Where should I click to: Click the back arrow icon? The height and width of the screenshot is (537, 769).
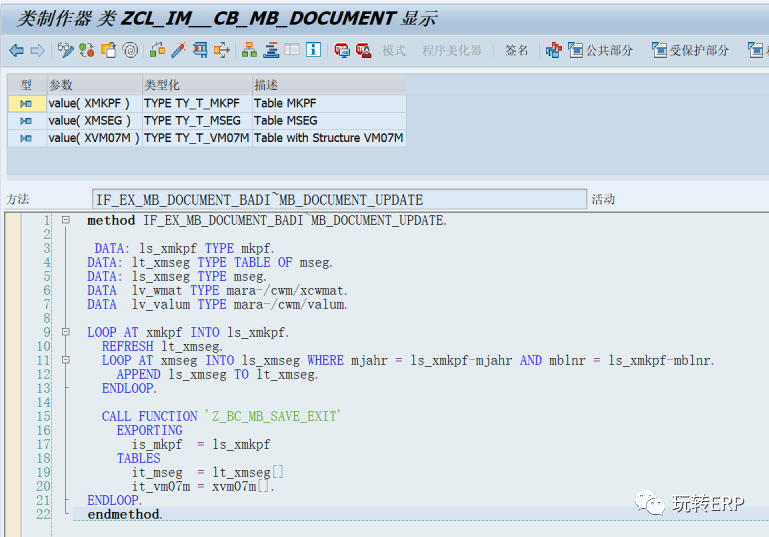pyautogui.click(x=17, y=50)
